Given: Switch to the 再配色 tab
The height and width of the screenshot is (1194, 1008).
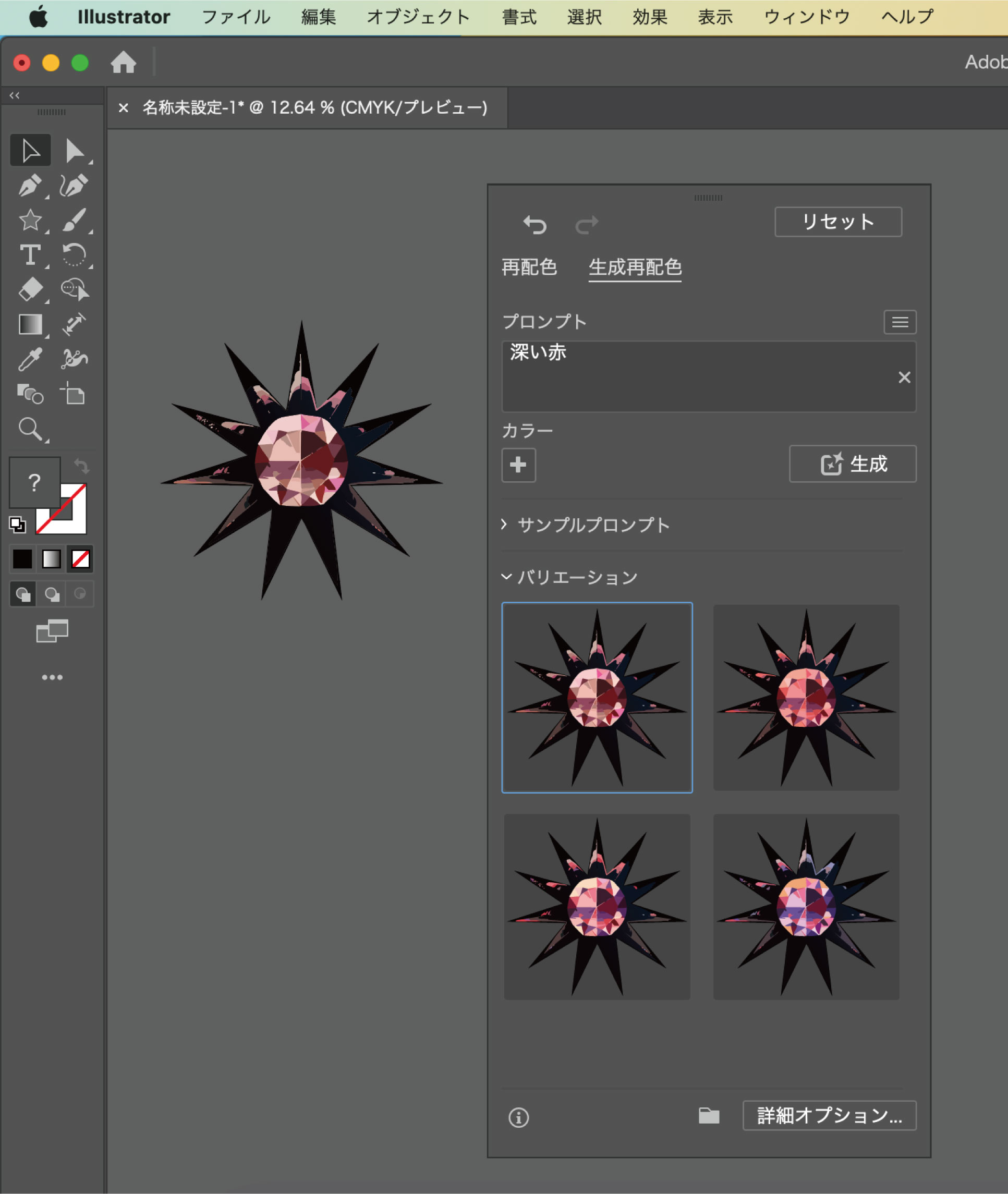Looking at the screenshot, I should click(x=529, y=267).
